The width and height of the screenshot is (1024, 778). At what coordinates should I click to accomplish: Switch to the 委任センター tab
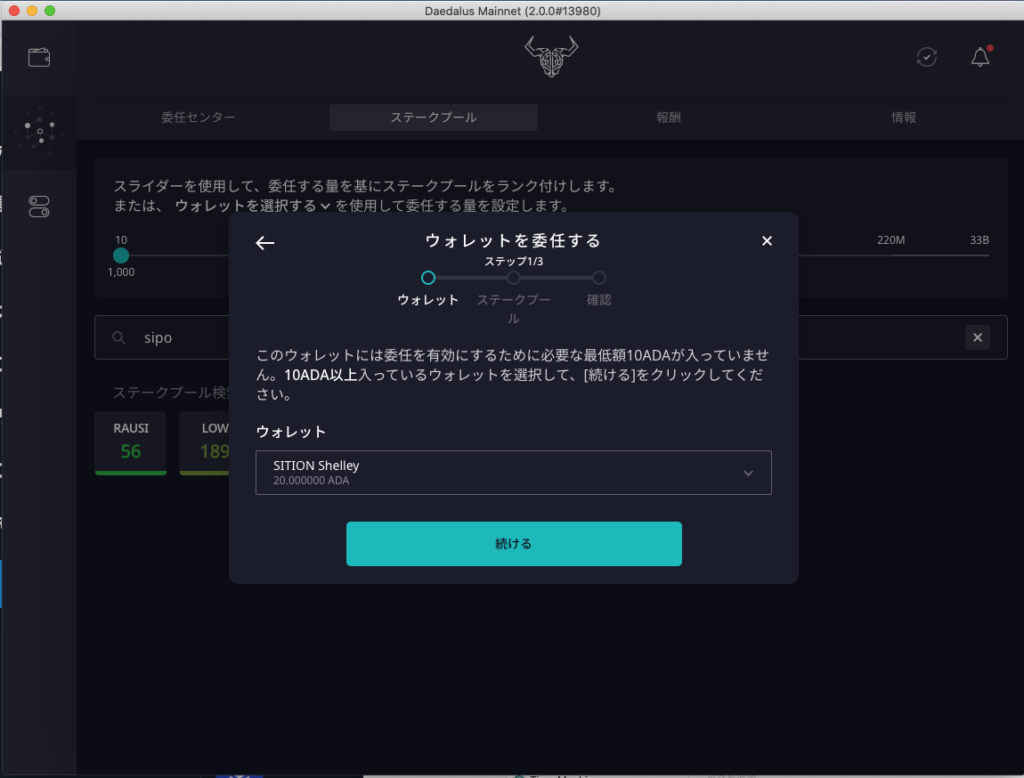198,117
